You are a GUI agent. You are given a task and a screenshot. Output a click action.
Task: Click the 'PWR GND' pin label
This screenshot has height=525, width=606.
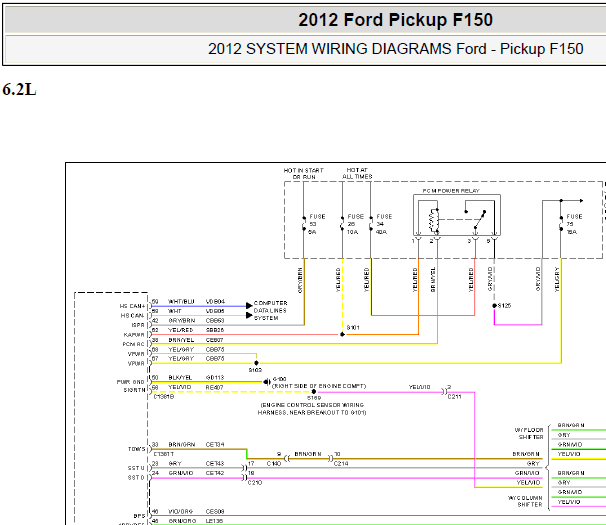click(130, 382)
